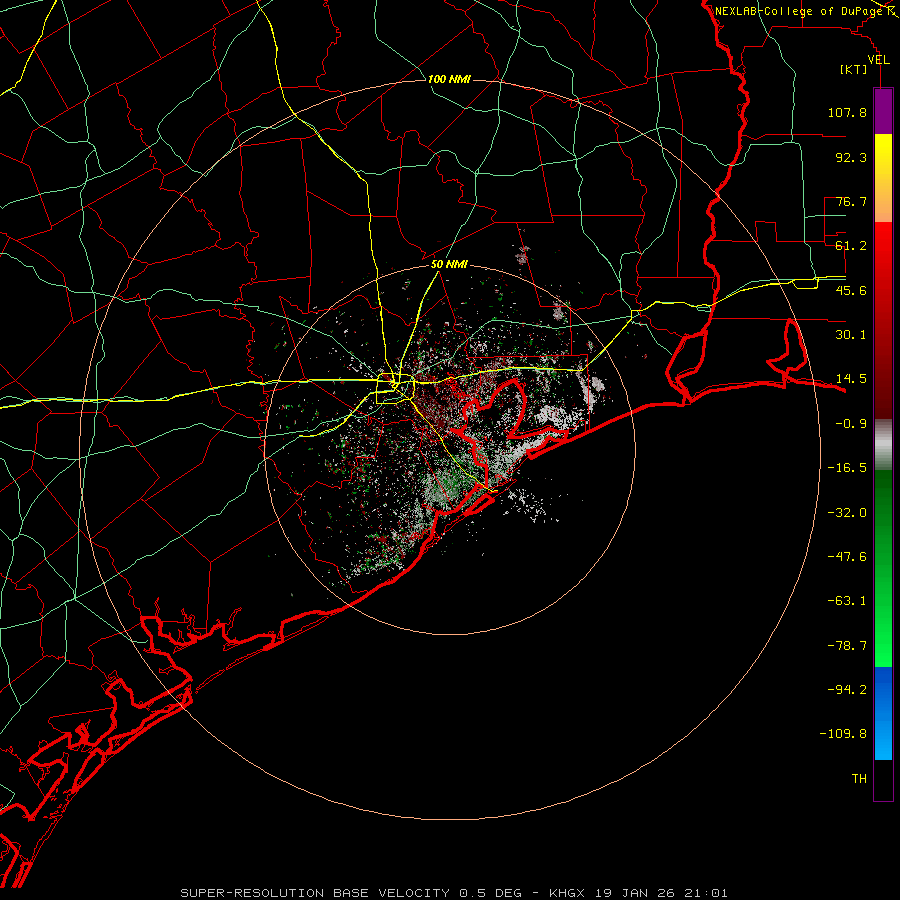Select the dark green band near -32.0
This screenshot has height=900, width=900.
[883, 512]
